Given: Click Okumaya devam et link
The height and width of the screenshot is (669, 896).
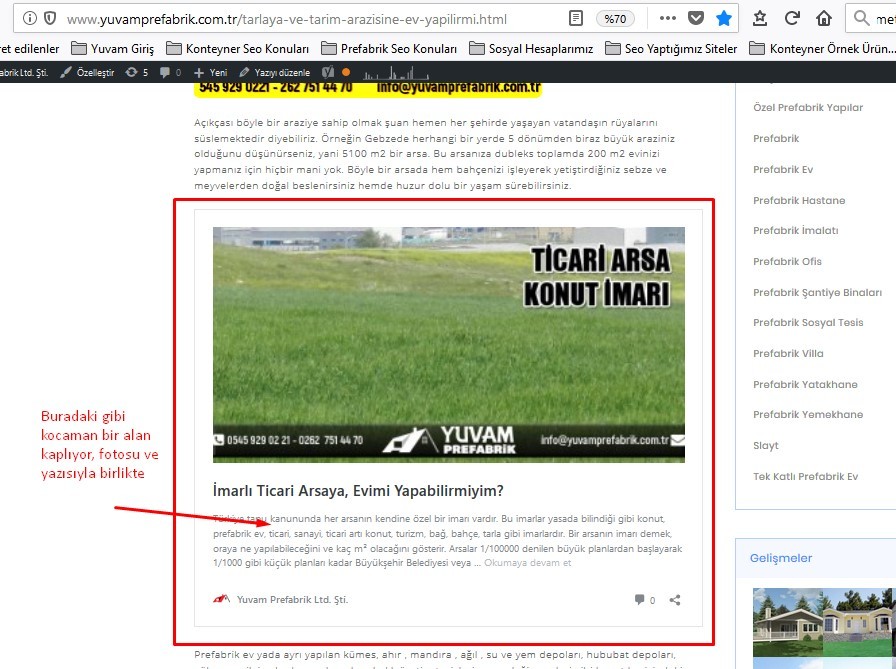Looking at the screenshot, I should [x=527, y=563].
